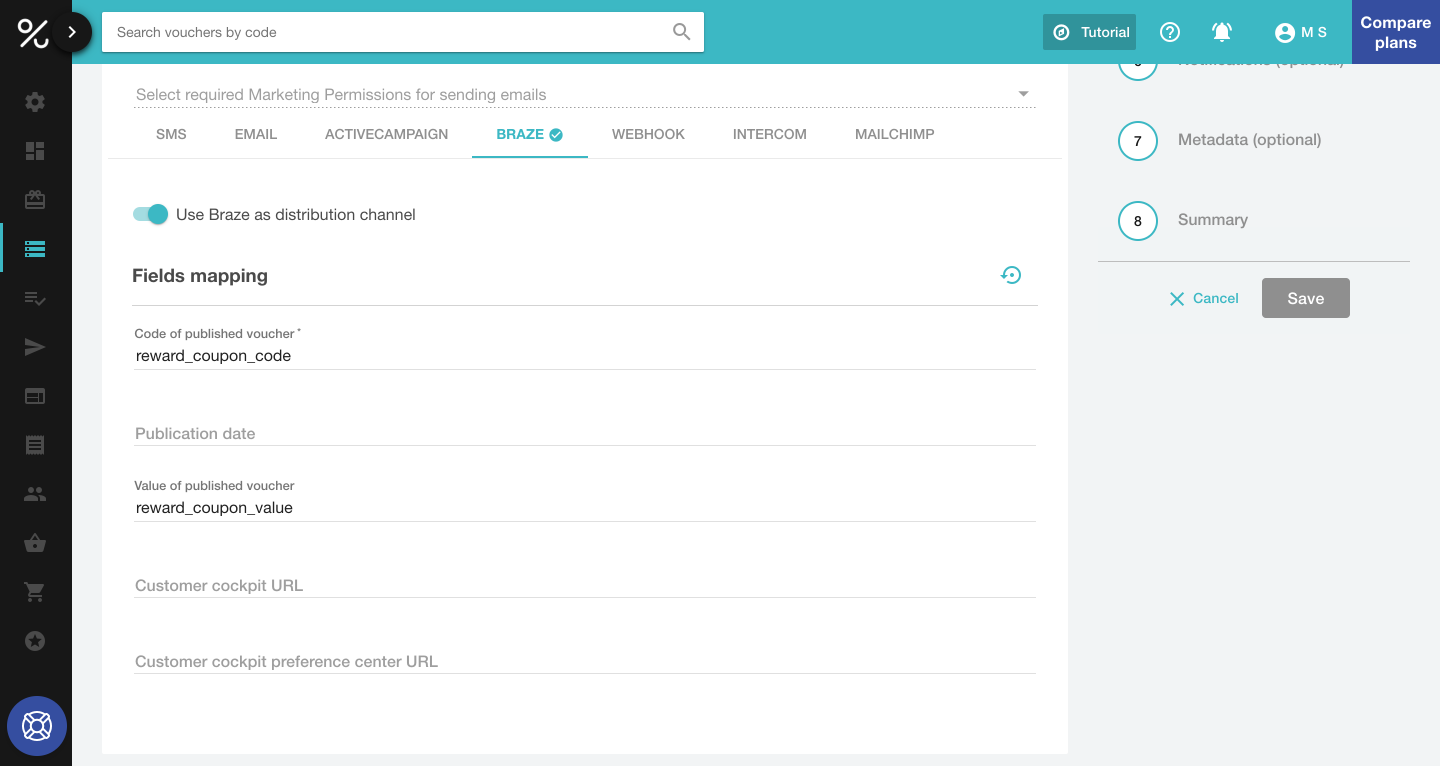Click the settings gear icon in sidebar
The height and width of the screenshot is (766, 1440).
tap(35, 102)
